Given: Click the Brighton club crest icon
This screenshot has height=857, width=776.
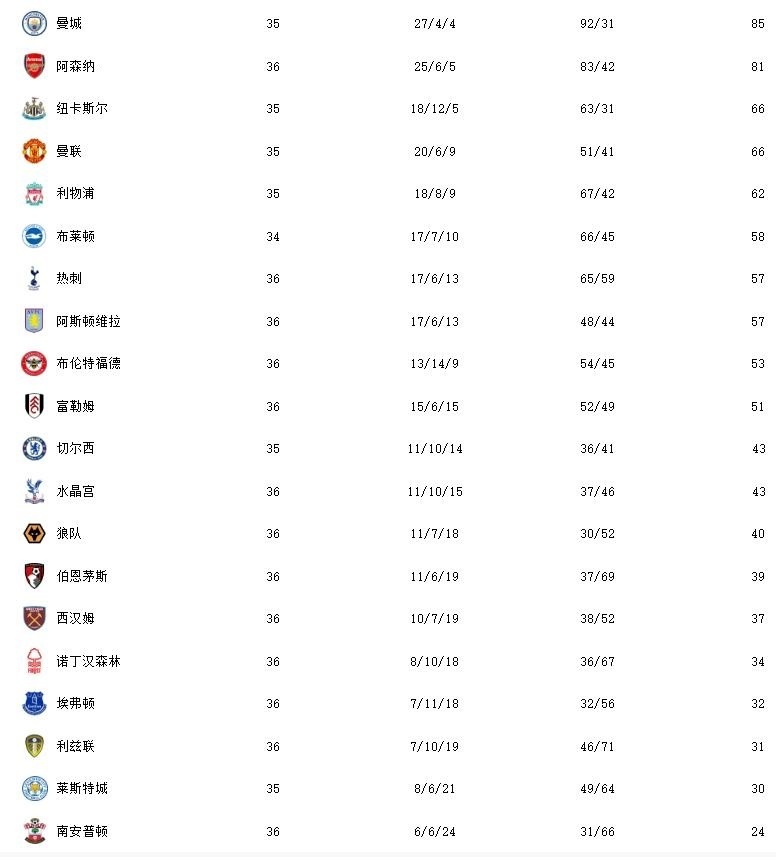Looking at the screenshot, I should point(34,236).
